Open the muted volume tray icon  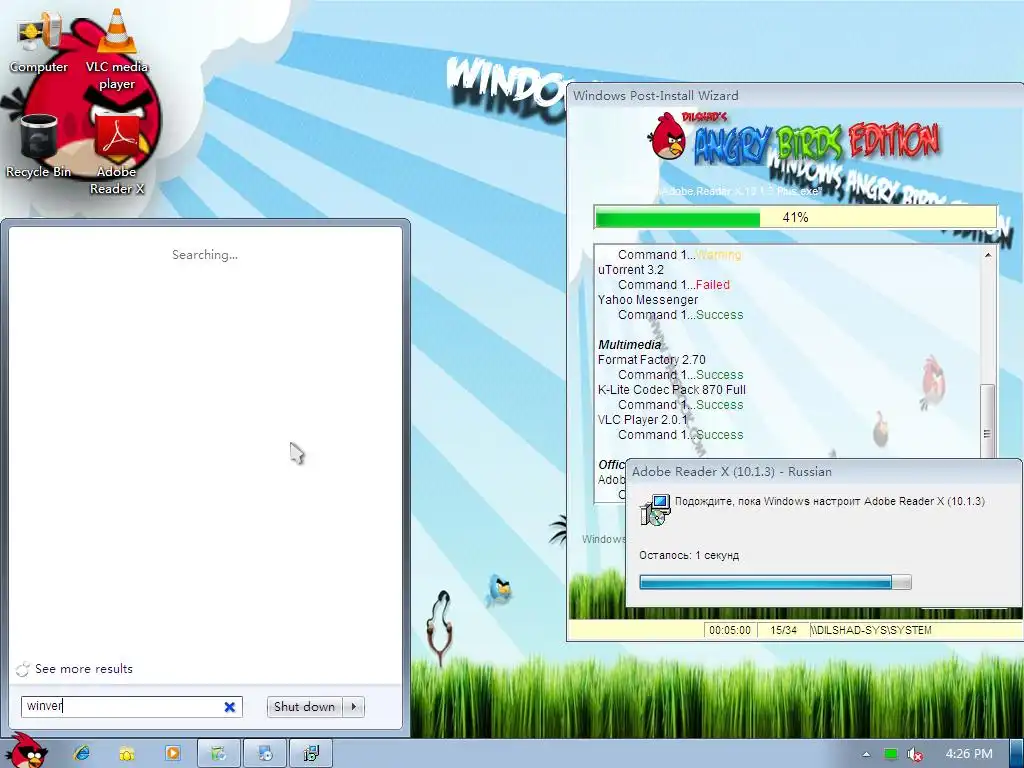(915, 754)
